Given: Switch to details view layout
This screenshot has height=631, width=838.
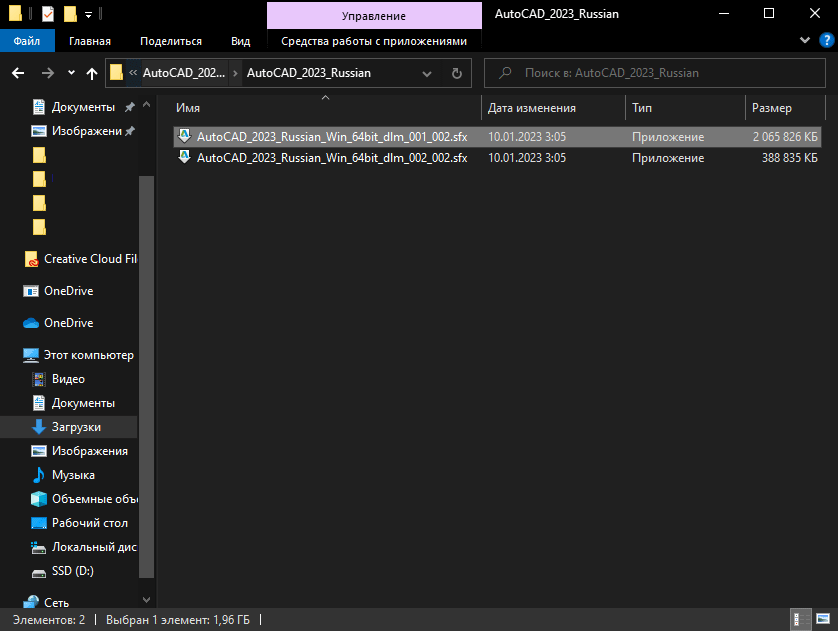Looking at the screenshot, I should coord(801,620).
